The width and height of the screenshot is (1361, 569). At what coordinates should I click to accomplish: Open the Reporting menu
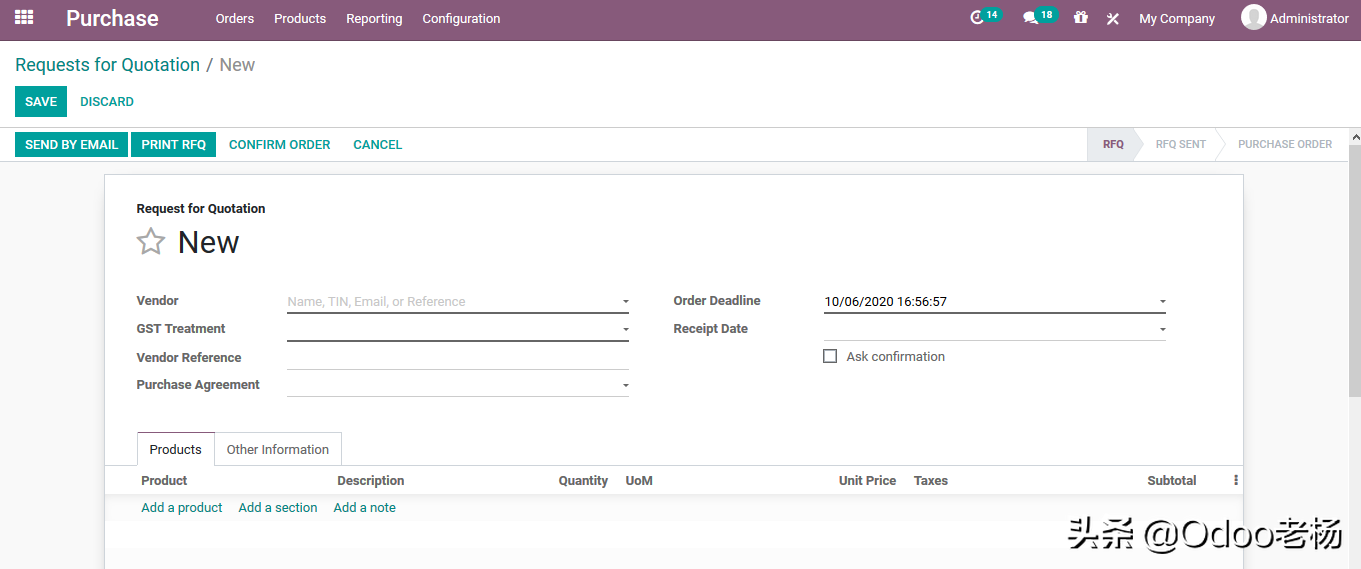pyautogui.click(x=374, y=19)
